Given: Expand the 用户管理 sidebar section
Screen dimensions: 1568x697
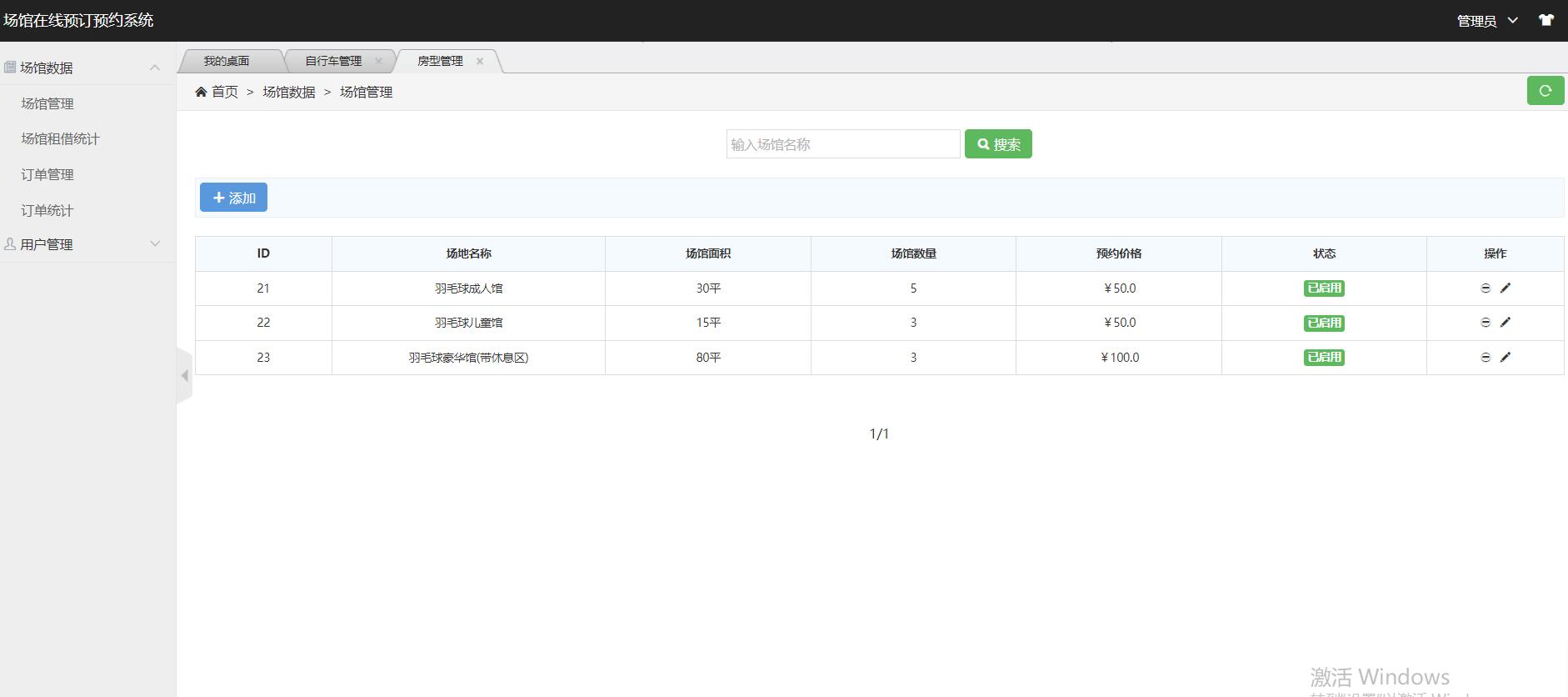Looking at the screenshot, I should pyautogui.click(x=87, y=244).
